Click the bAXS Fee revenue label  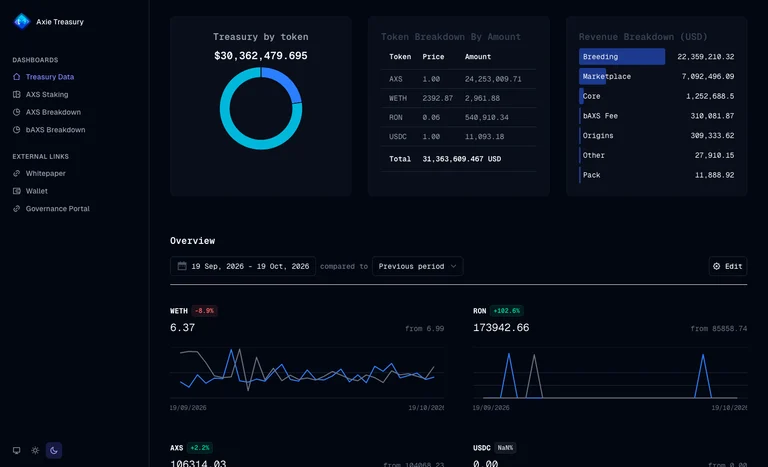(600, 116)
